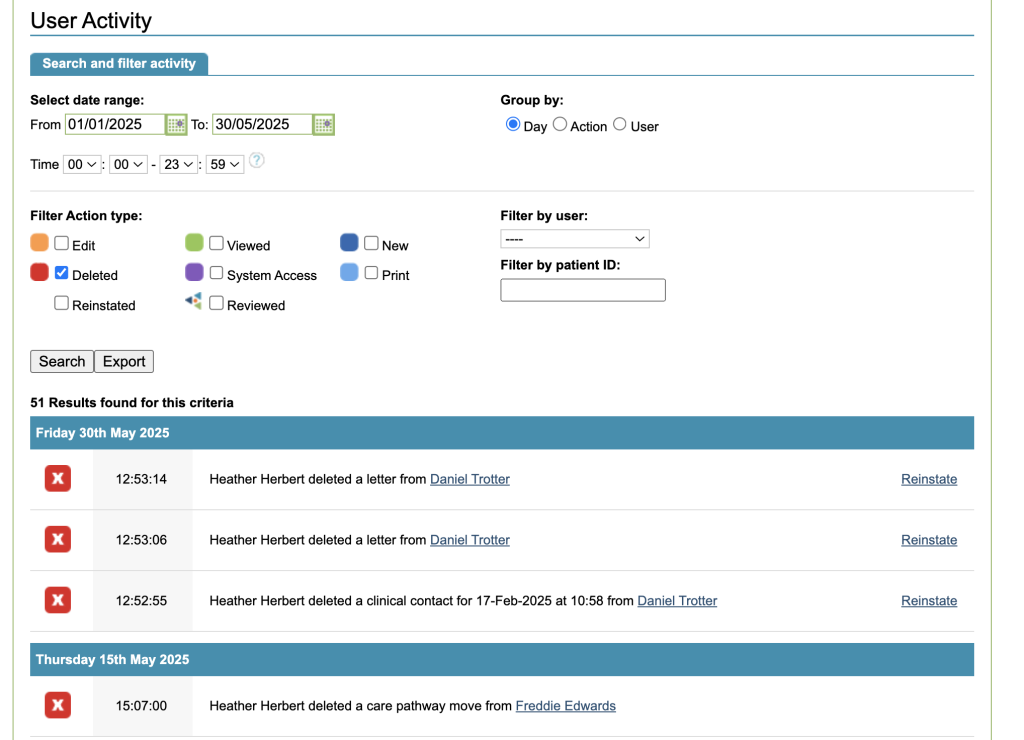Image resolution: width=1024 pixels, height=740 pixels.
Task: Open the From date calendar picker icon
Action: (x=176, y=125)
